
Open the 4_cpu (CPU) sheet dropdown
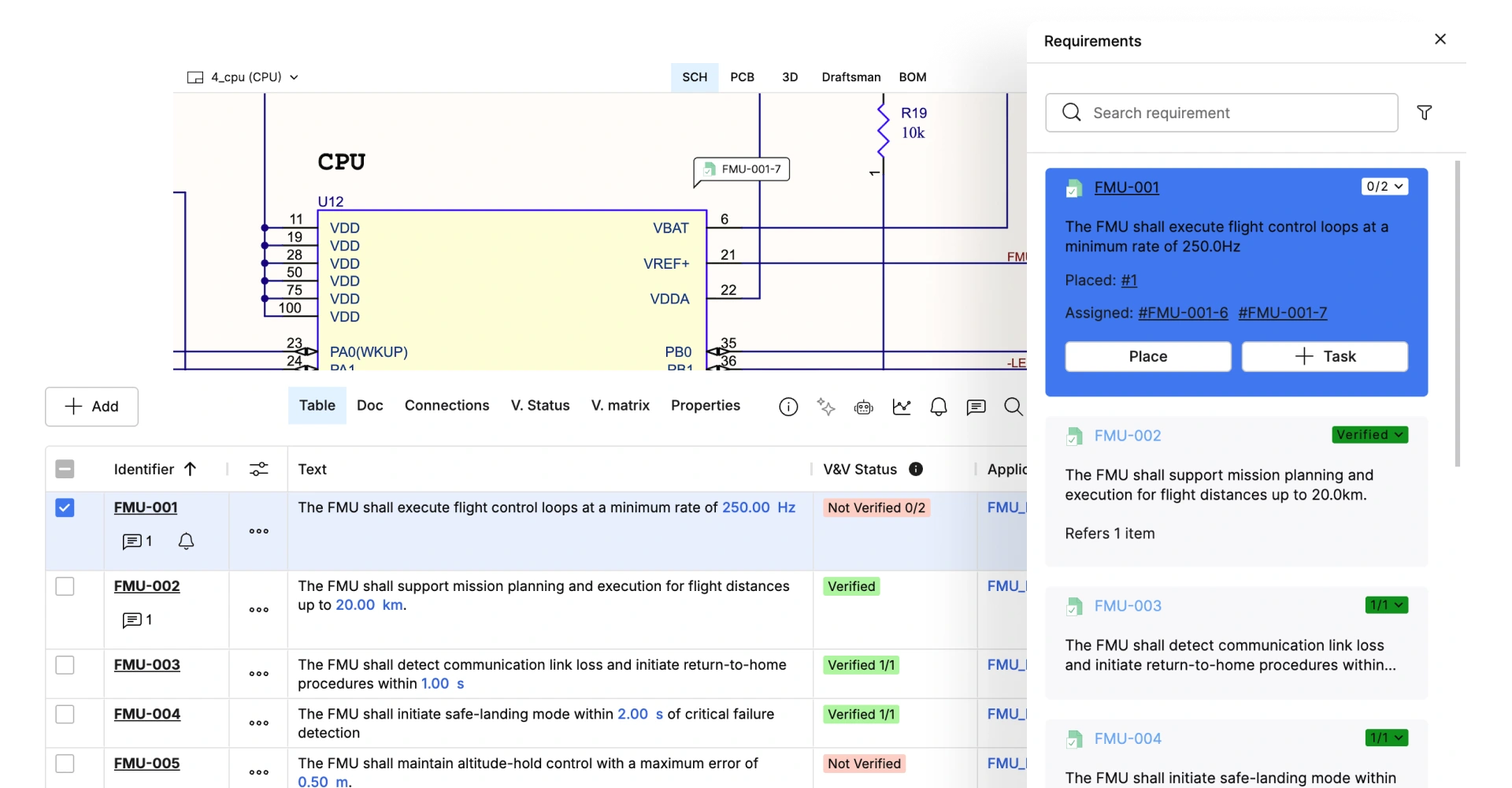point(243,77)
